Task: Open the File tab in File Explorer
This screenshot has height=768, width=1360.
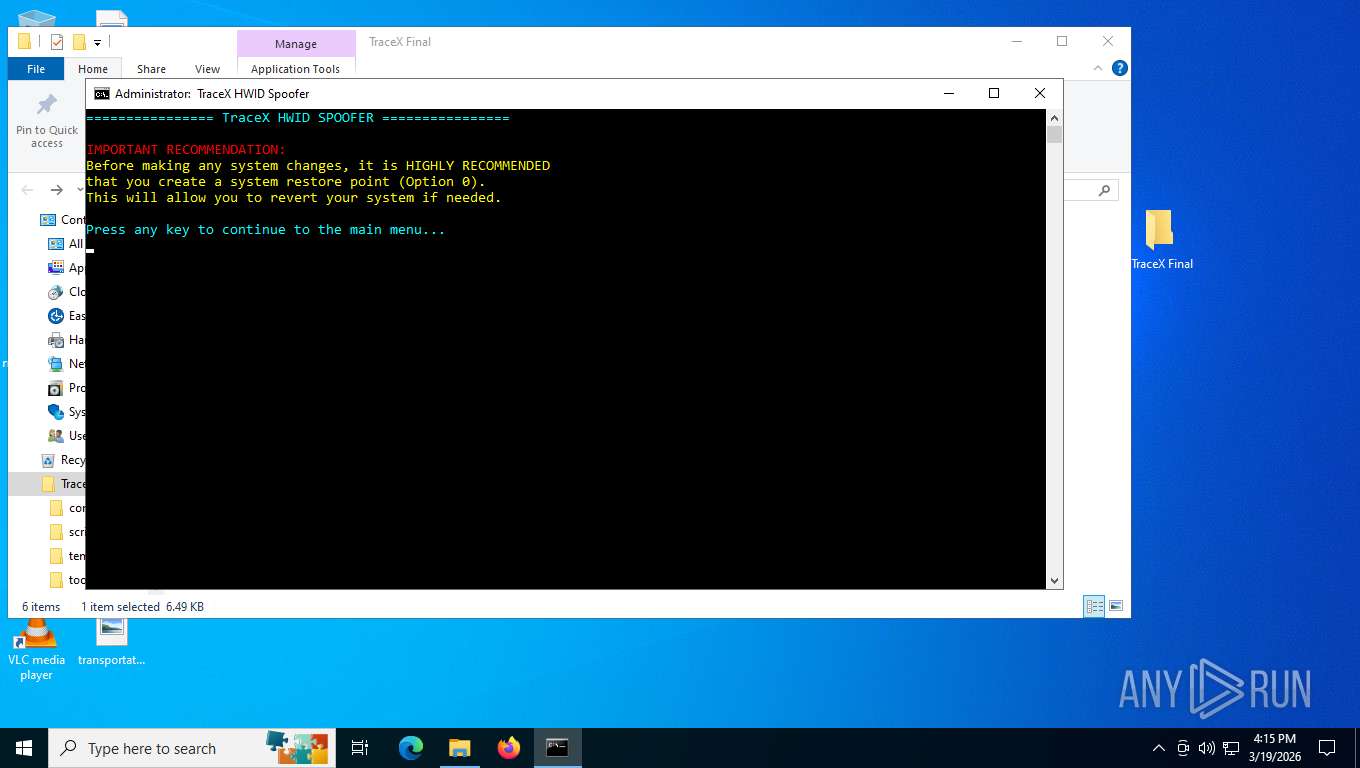Action: pyautogui.click(x=36, y=69)
